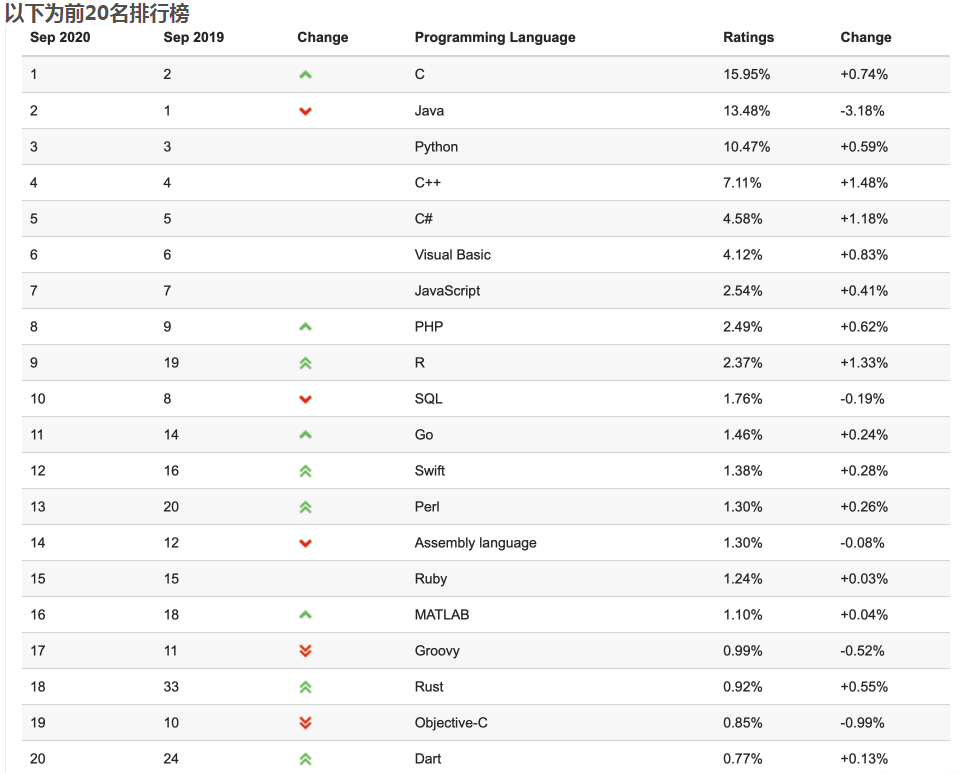The image size is (966, 773).
Task: Click the Visual Basic language cell
Action: [452, 255]
